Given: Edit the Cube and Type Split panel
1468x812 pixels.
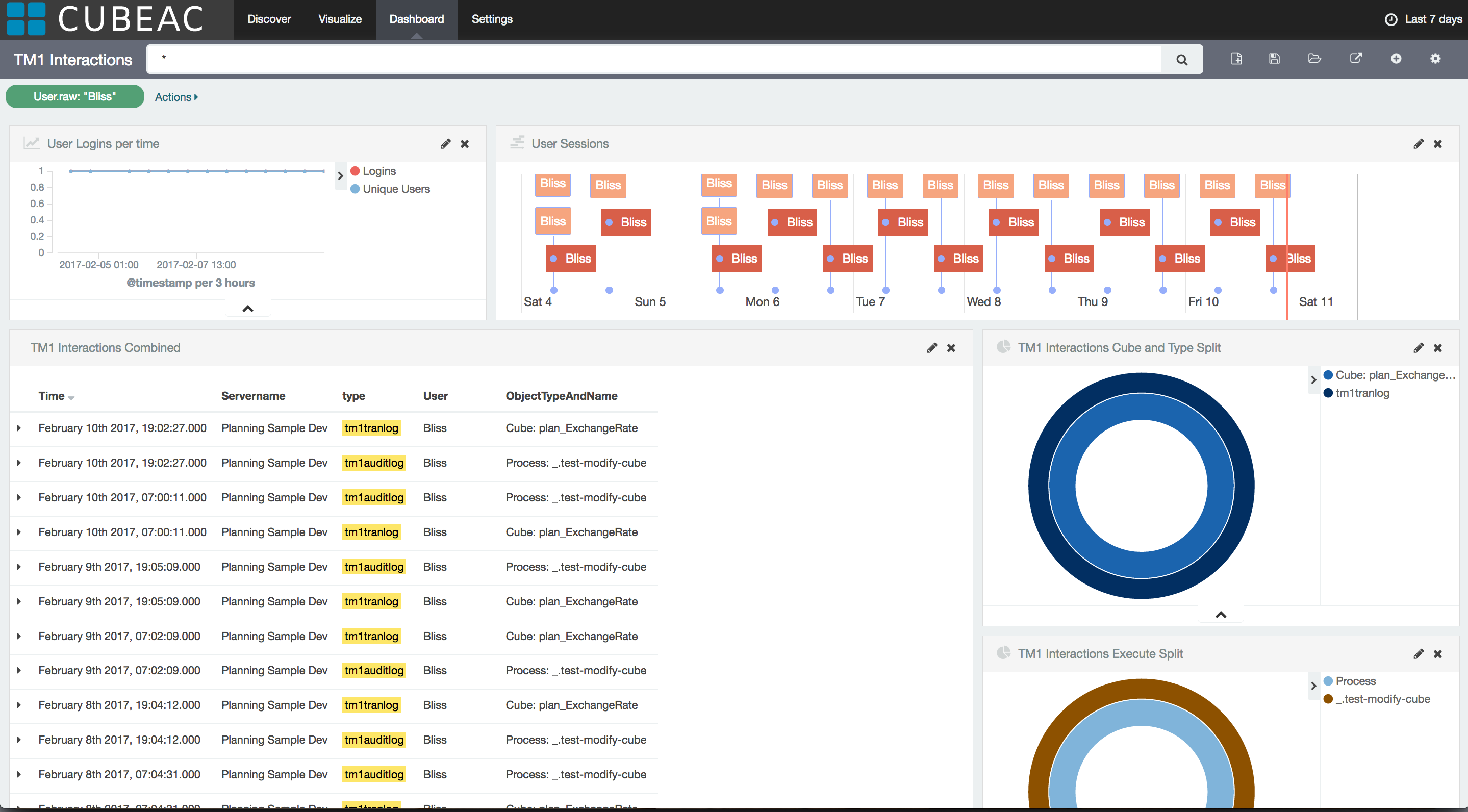Looking at the screenshot, I should click(1418, 348).
